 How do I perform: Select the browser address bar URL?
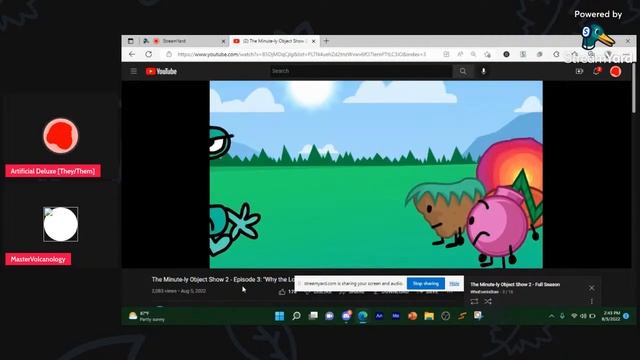pos(302,54)
